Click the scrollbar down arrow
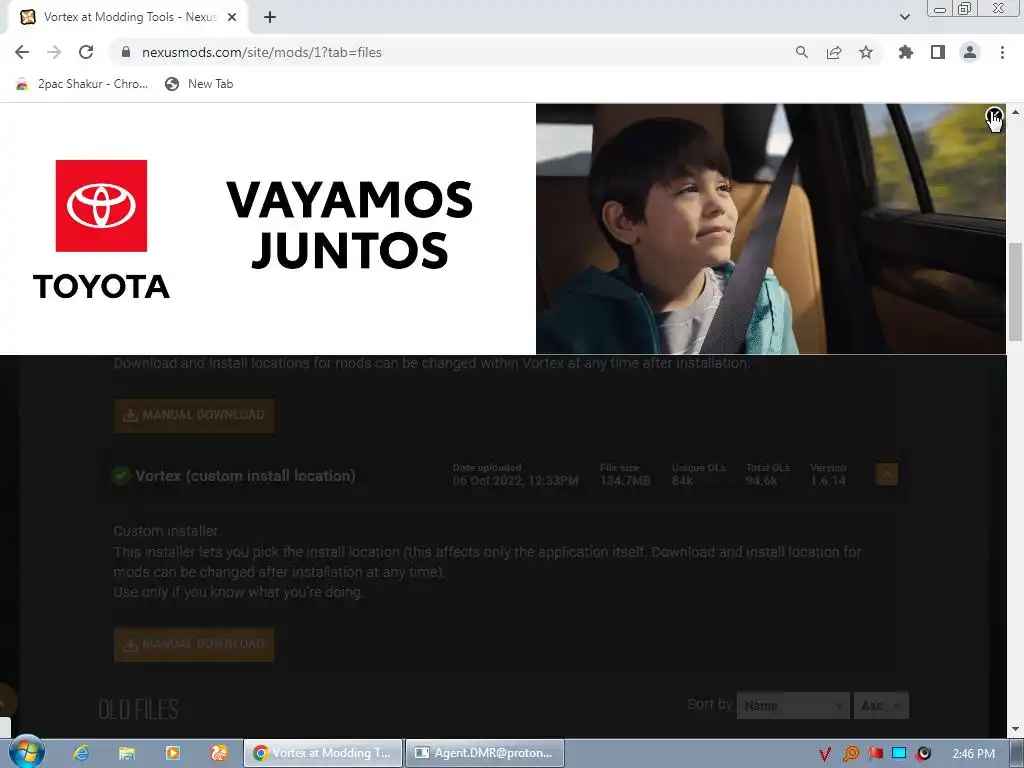 1015,729
